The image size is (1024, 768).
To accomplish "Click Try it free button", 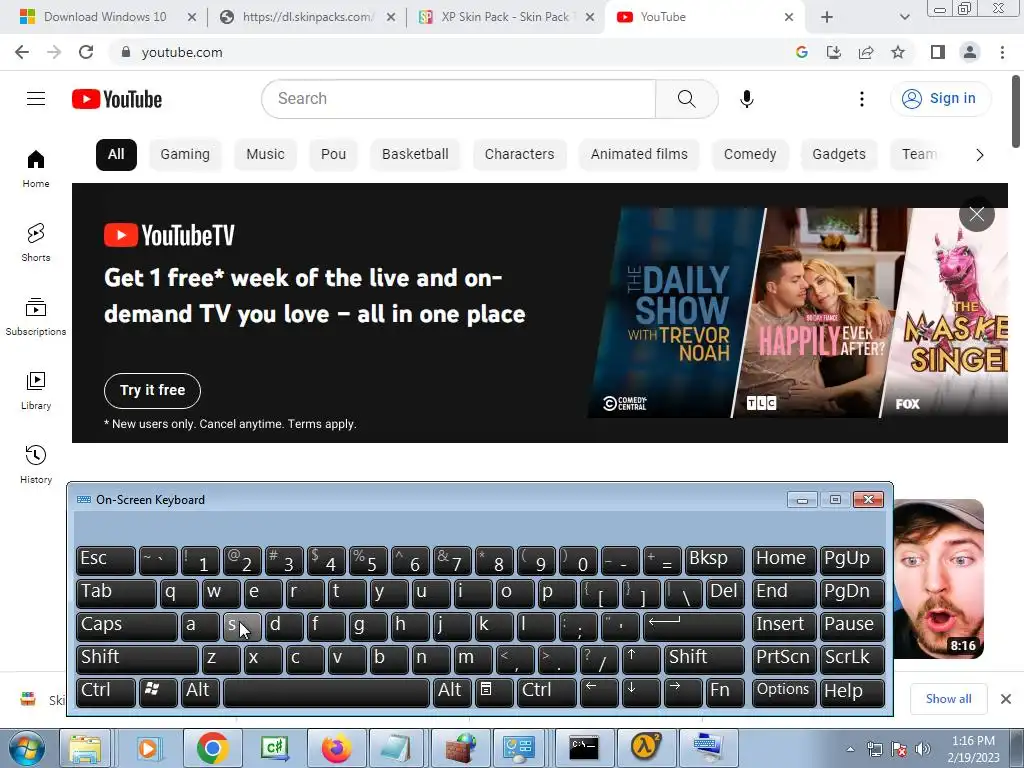I will (x=152, y=391).
